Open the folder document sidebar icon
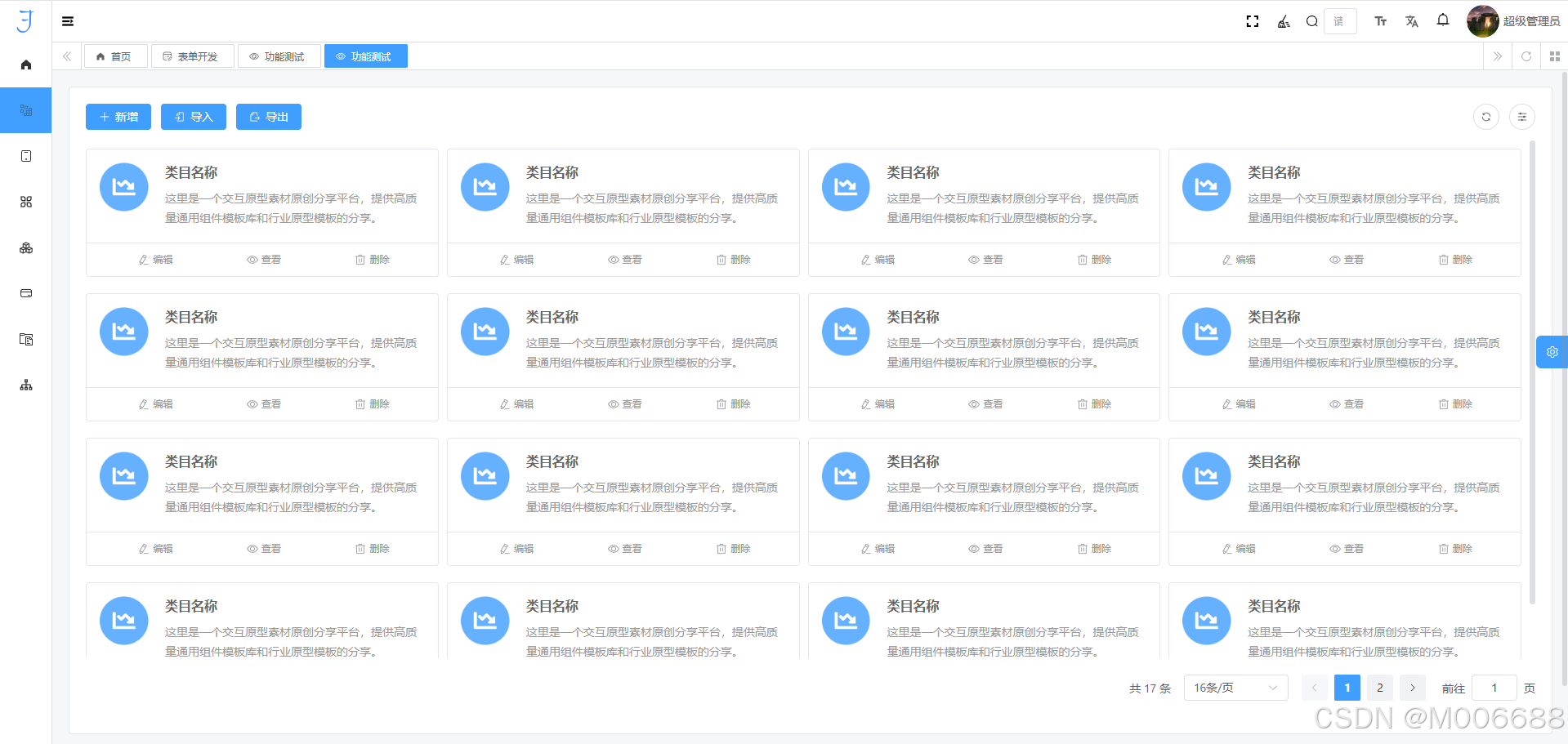Image resolution: width=1568 pixels, height=744 pixels. click(x=26, y=339)
